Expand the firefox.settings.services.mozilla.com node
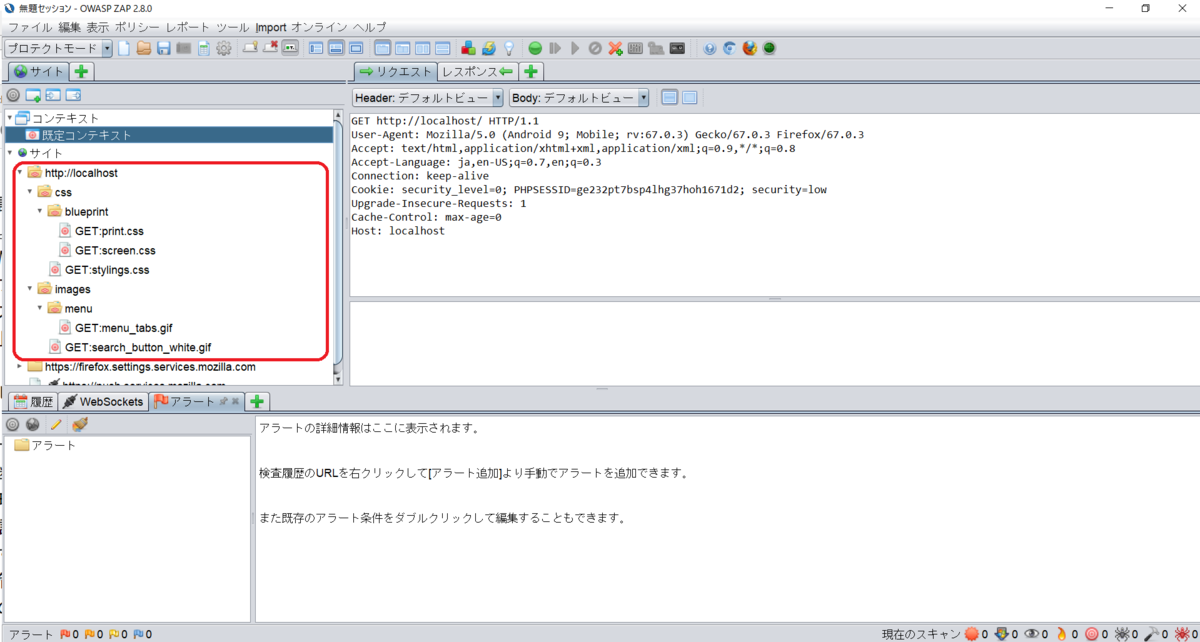Screen dimensions: 1200x642 20,367
